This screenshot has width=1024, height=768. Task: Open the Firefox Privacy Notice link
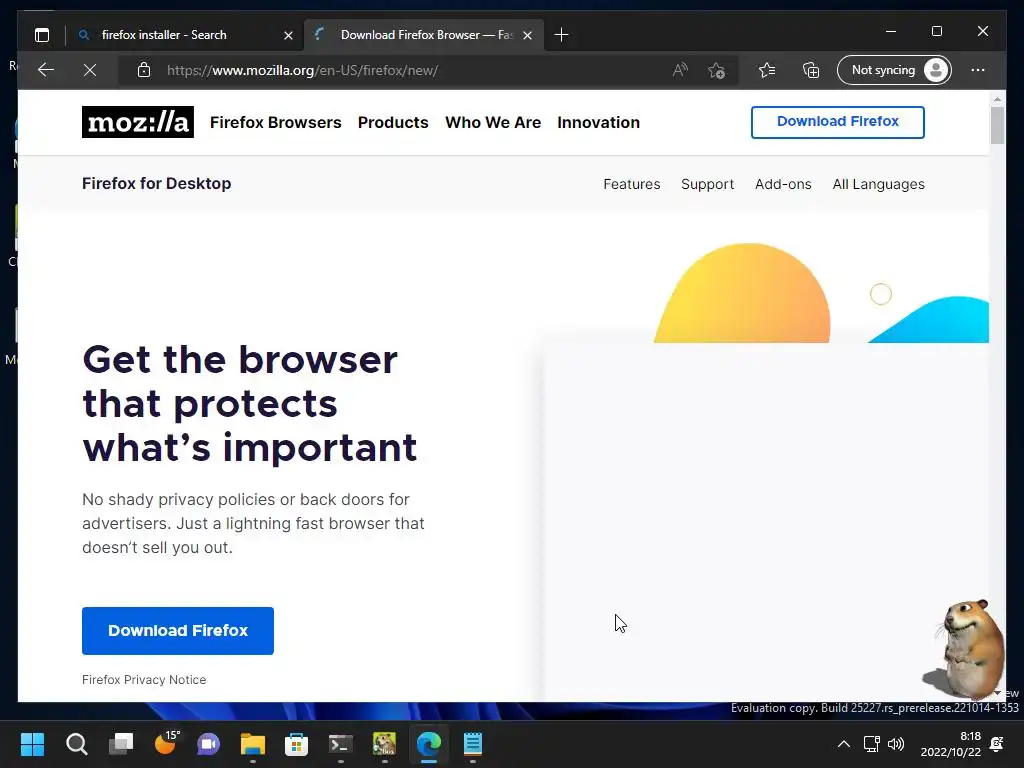[x=144, y=680]
